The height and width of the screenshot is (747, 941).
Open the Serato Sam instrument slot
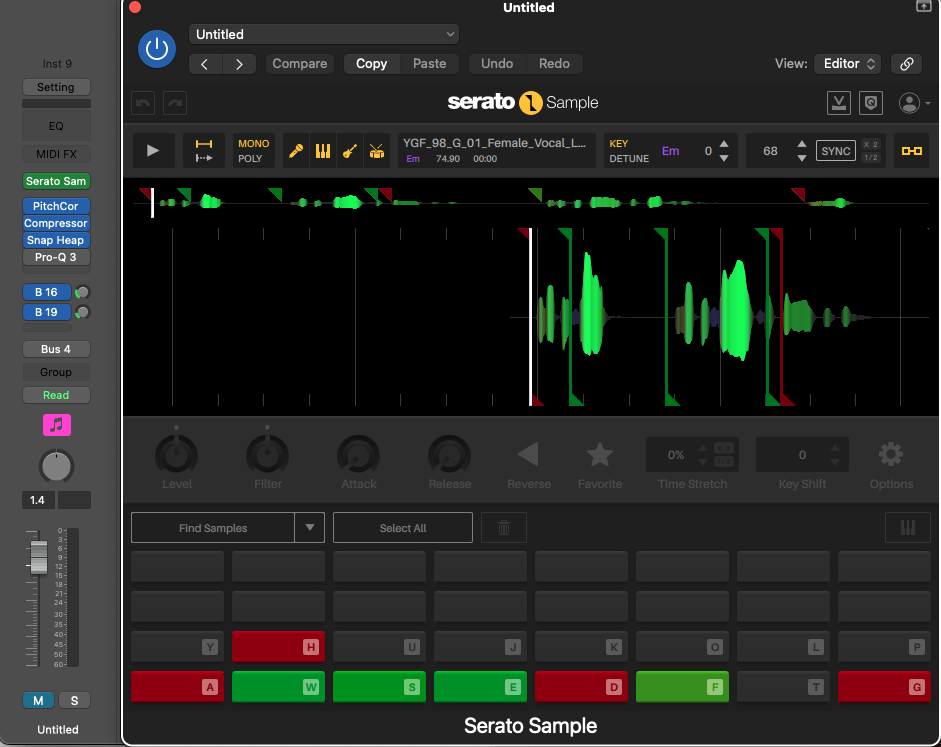[56, 181]
